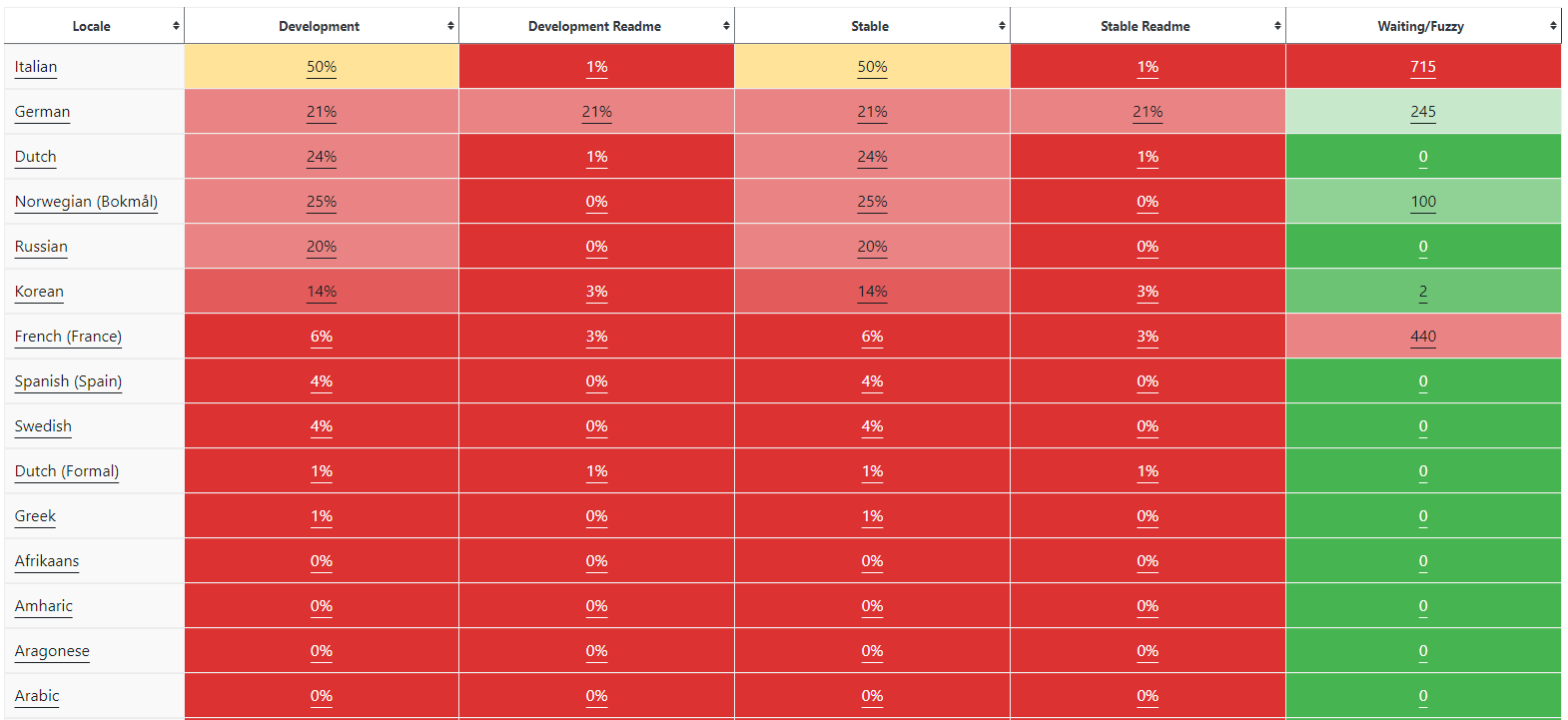Click the Development Readme sort arrows
Image resolution: width=1568 pixels, height=720 pixels.
(726, 26)
